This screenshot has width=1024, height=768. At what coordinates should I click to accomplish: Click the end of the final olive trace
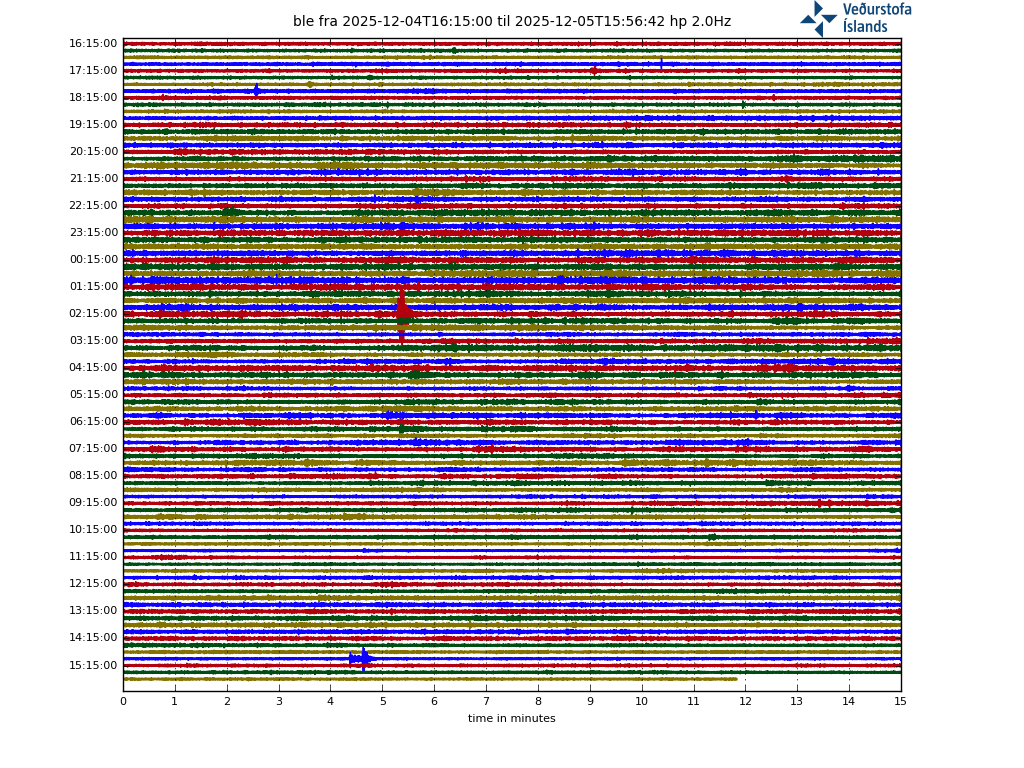[735, 679]
